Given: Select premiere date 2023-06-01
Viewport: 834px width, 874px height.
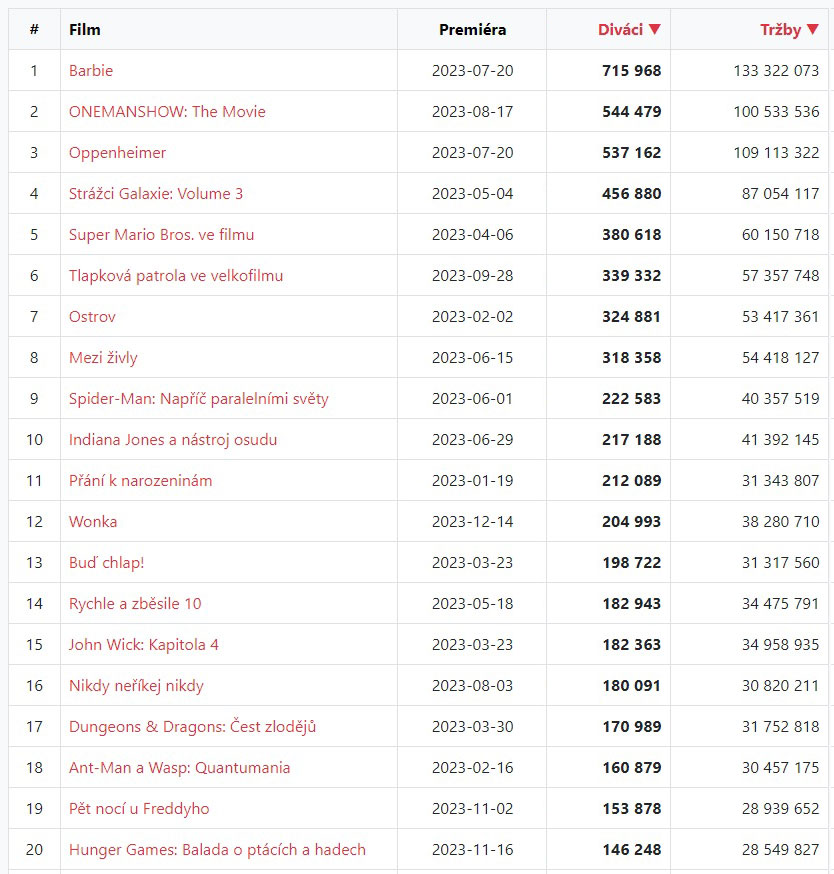Looking at the screenshot, I should (473, 399).
